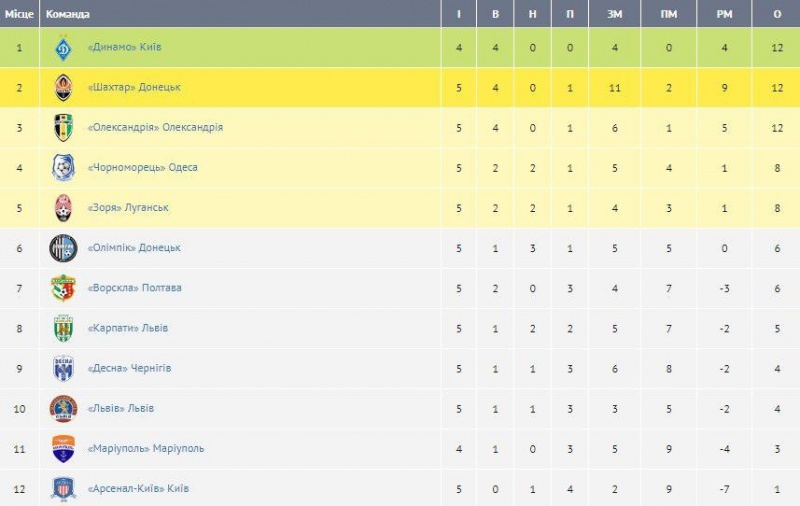The image size is (800, 506).
Task: Follow the «Львів» Львів team link
Action: [x=121, y=408]
